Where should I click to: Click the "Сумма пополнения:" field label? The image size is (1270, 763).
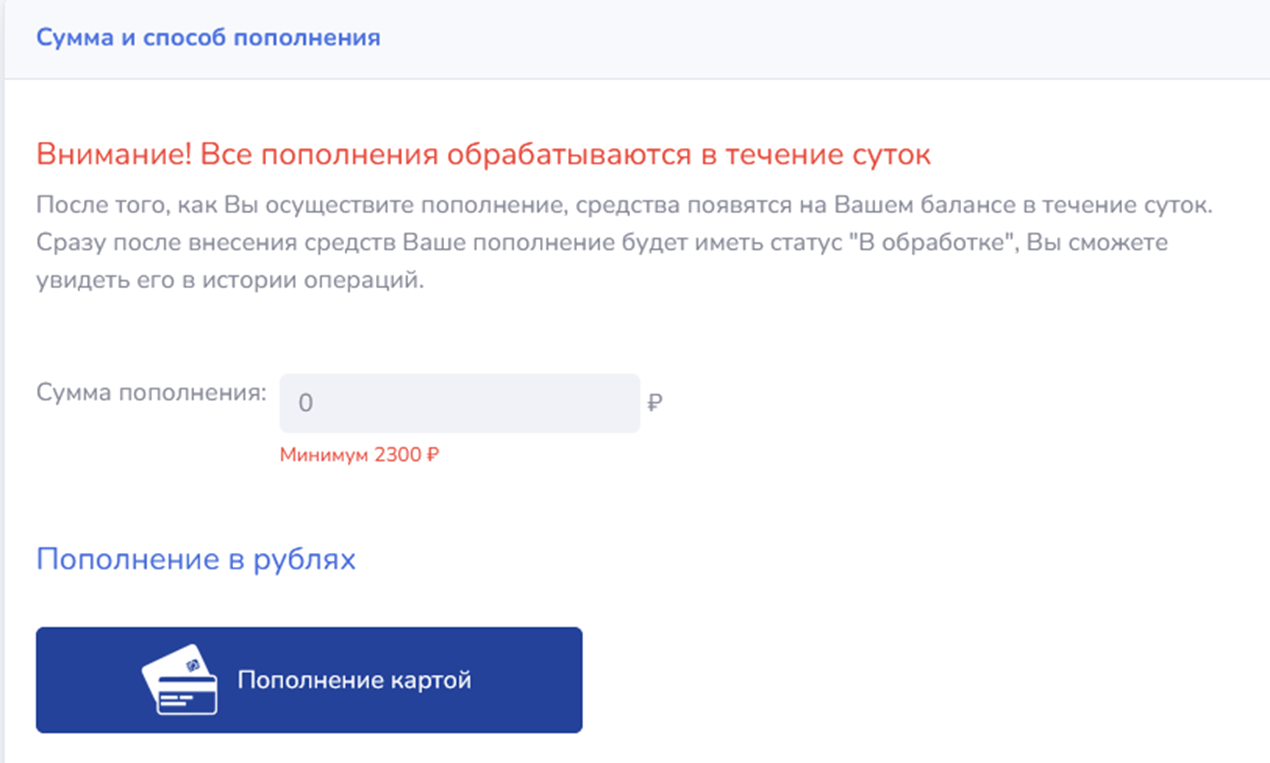(152, 393)
